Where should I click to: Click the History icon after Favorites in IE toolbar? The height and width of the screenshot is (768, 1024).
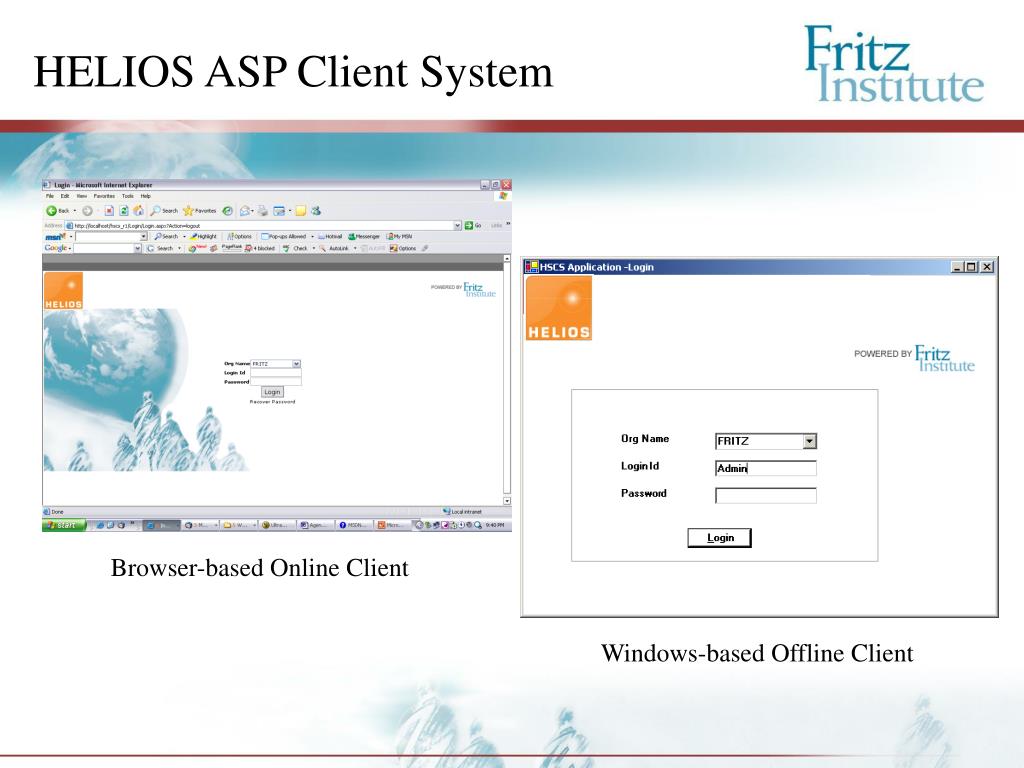(227, 211)
